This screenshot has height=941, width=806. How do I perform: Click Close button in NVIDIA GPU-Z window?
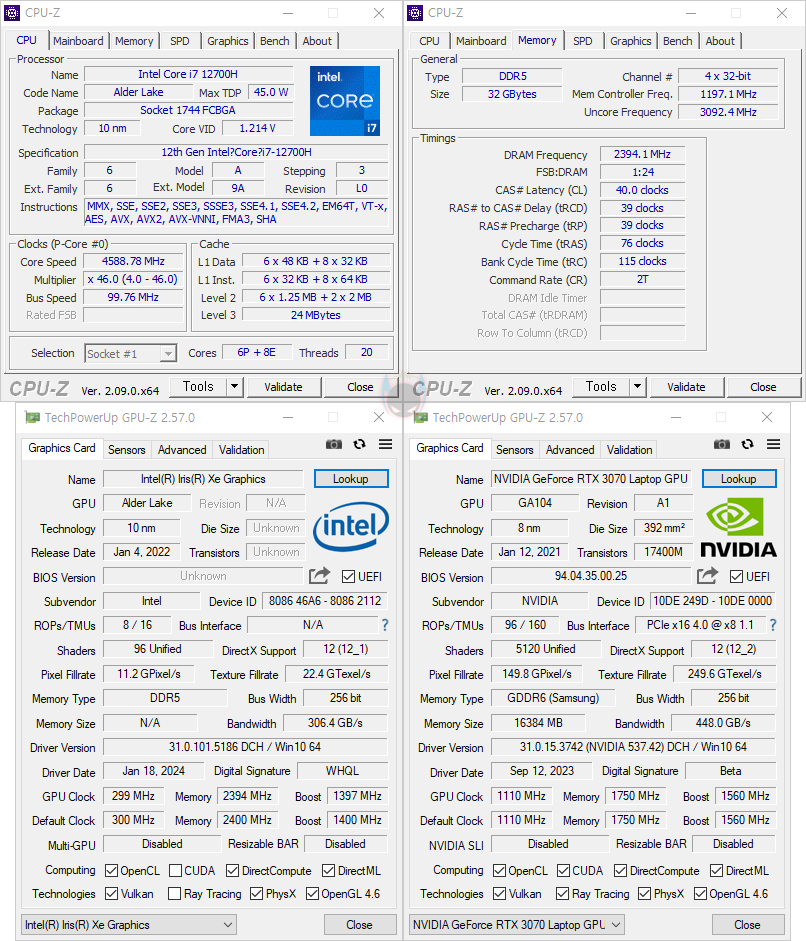pos(748,925)
